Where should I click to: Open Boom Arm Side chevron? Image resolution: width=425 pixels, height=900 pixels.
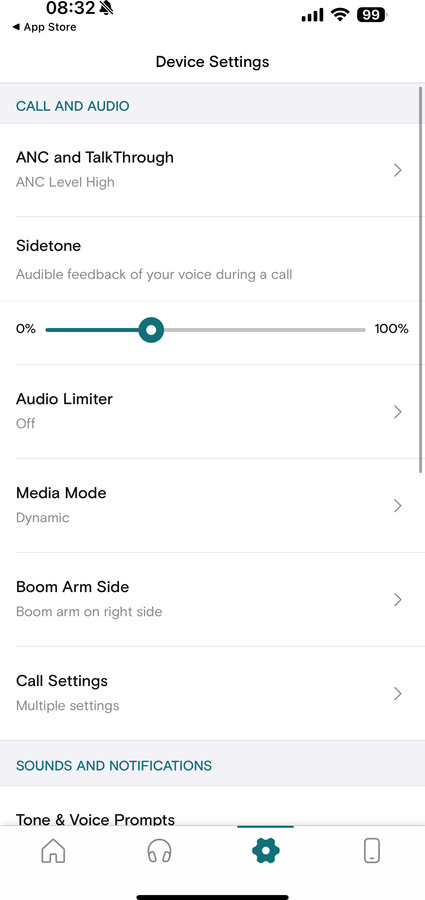tap(397, 600)
